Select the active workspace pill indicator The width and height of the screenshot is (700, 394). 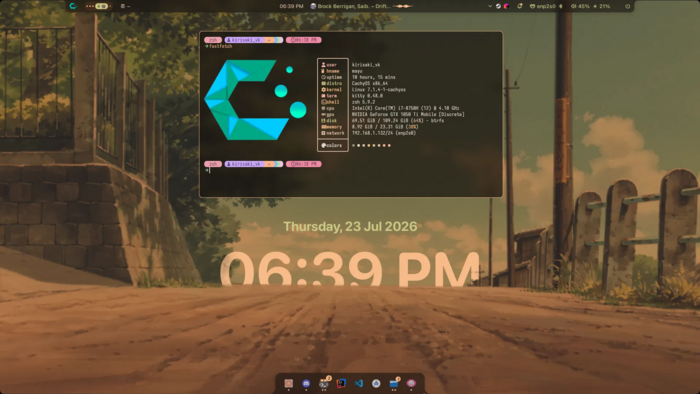[x=102, y=6]
